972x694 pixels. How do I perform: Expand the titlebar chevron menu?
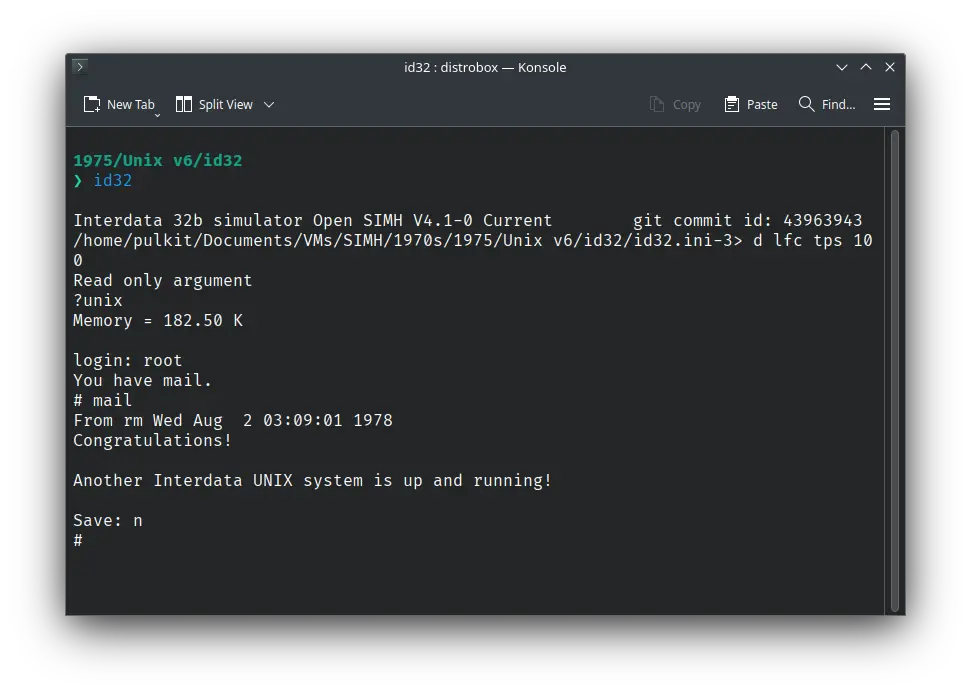[842, 67]
